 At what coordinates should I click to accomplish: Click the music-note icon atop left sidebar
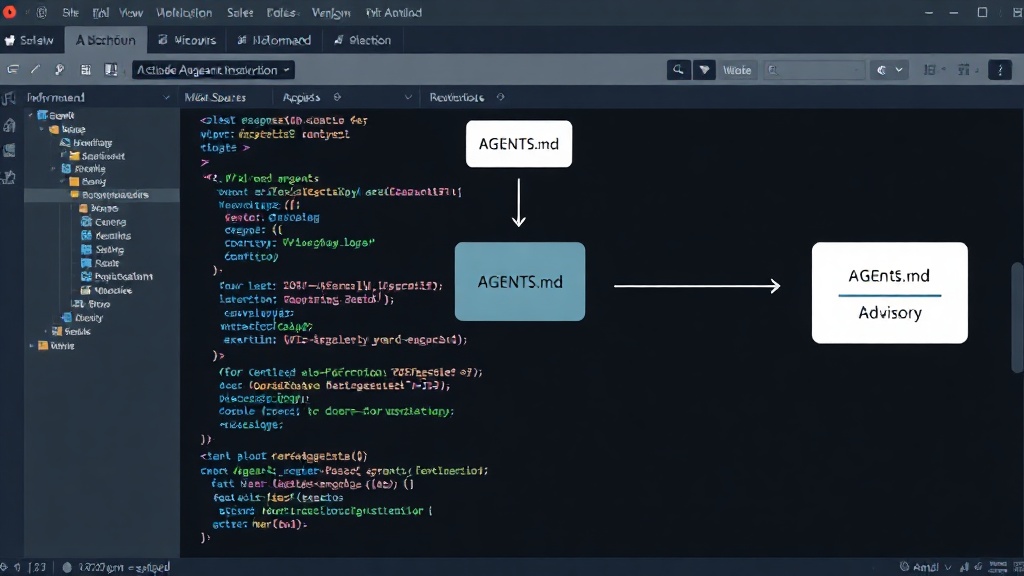click(x=9, y=99)
